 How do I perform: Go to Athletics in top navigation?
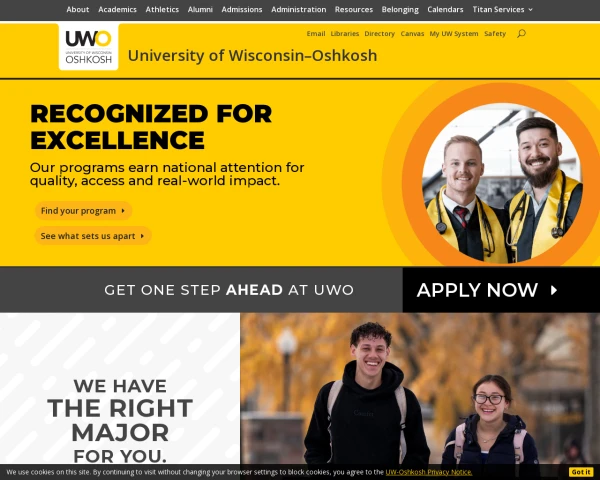click(162, 10)
